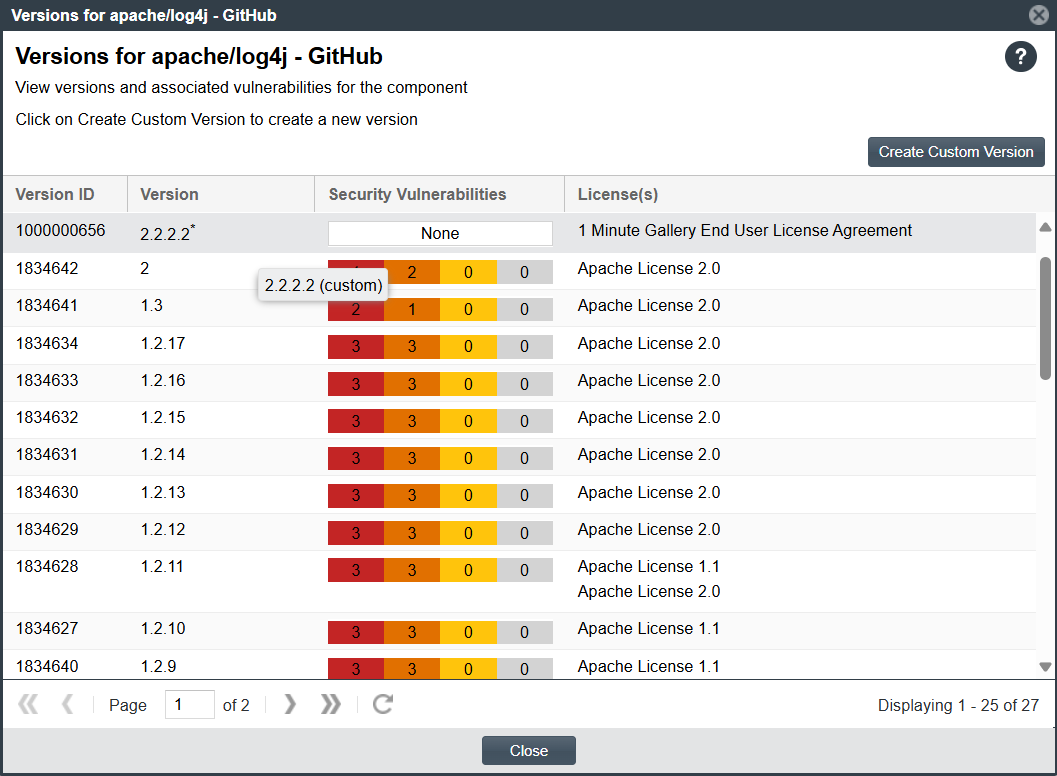Jump to the last page arrow
The width and height of the screenshot is (1057, 776).
tap(331, 705)
